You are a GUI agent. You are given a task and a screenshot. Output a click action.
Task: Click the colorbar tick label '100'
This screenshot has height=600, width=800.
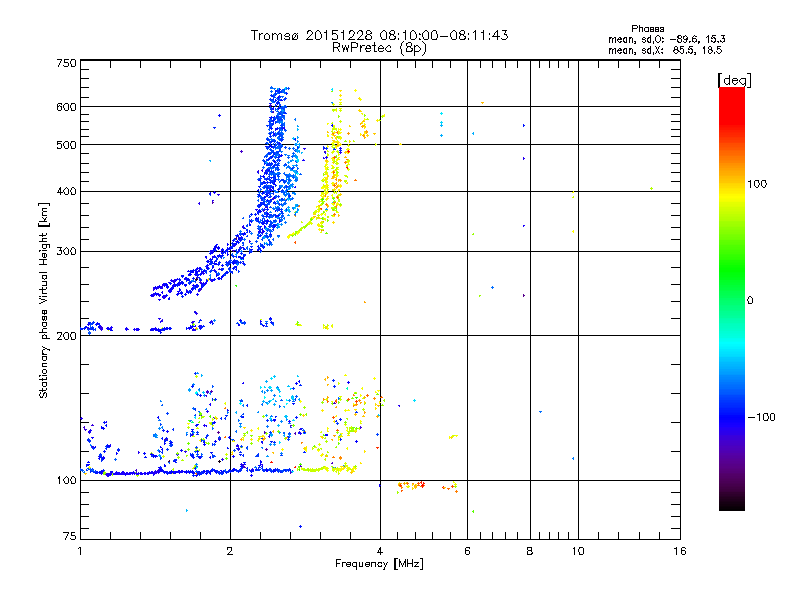757,184
